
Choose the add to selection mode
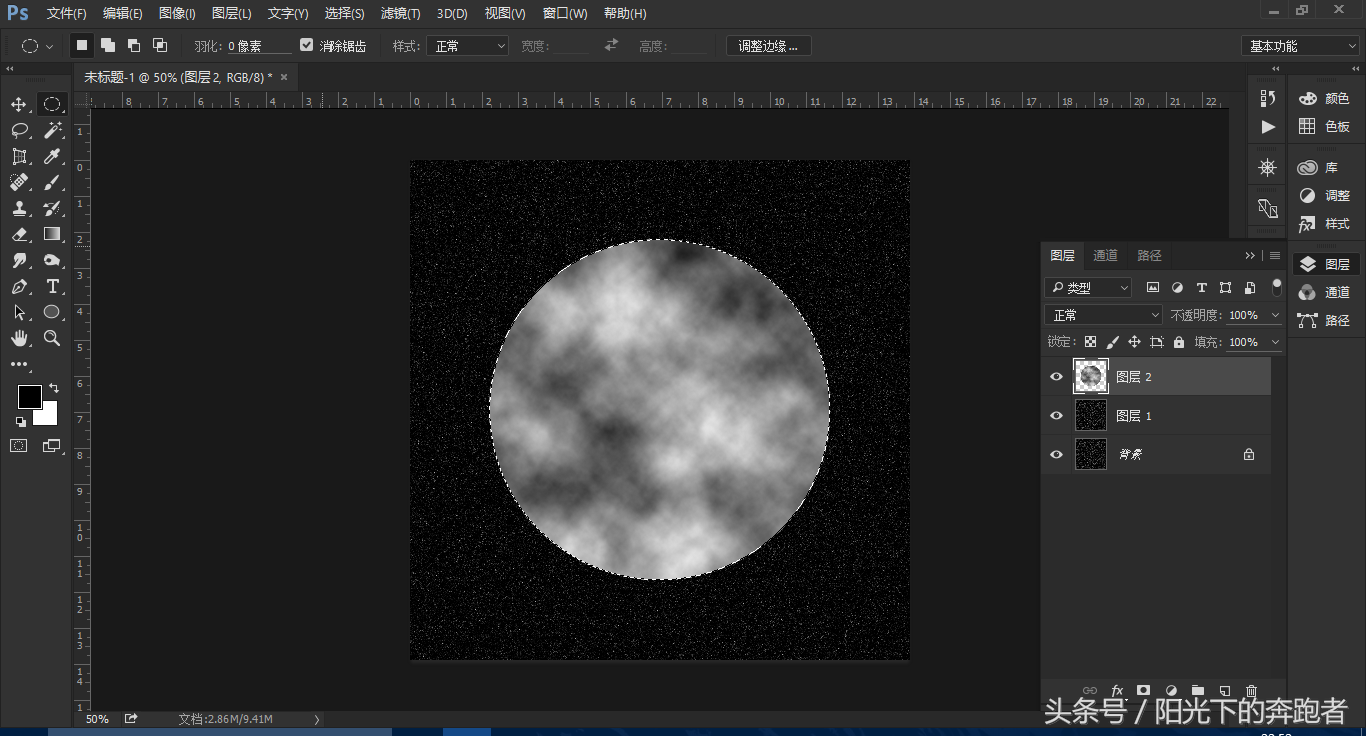(x=107, y=46)
